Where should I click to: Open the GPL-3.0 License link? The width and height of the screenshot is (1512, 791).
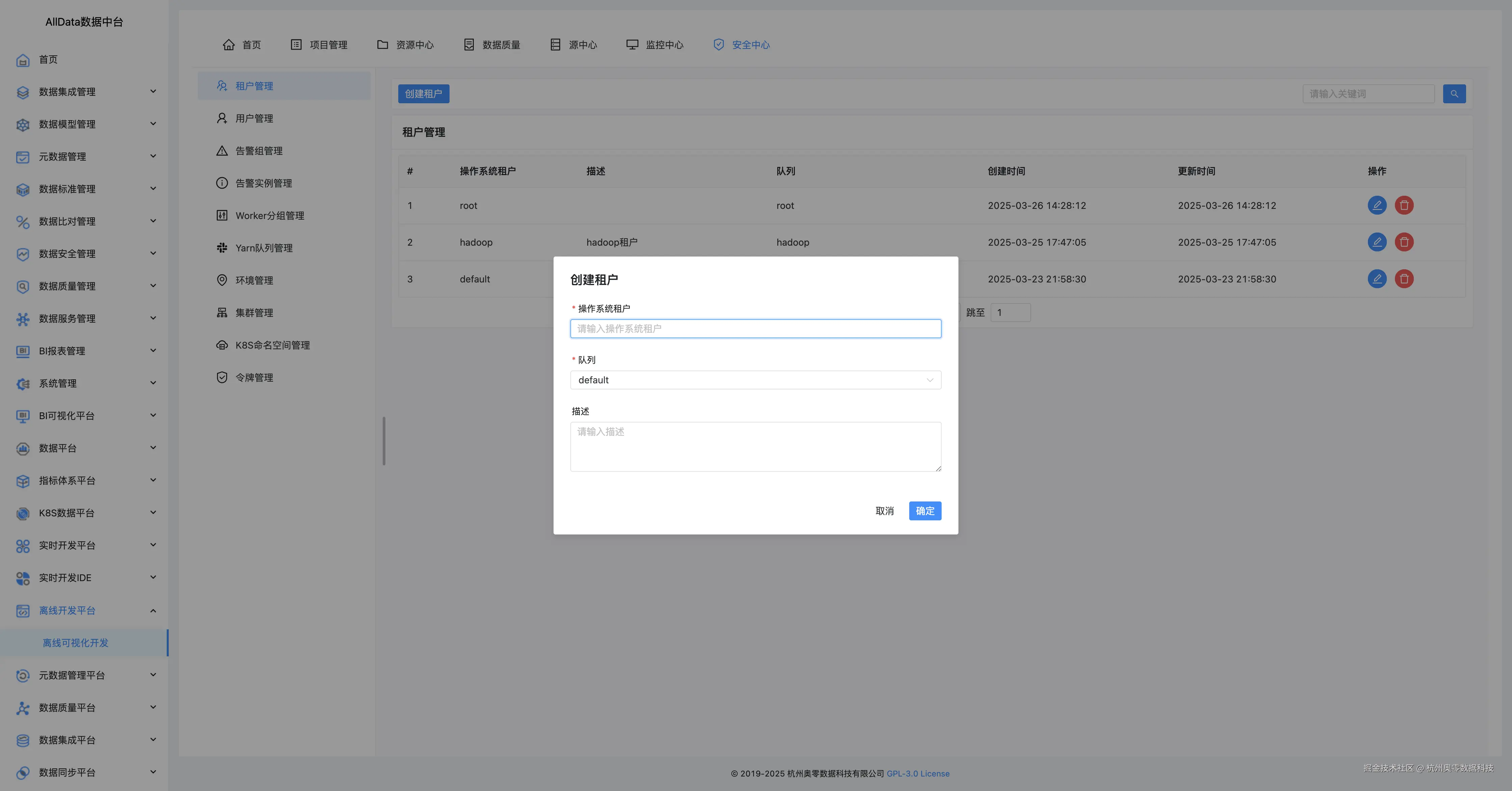tap(917, 773)
